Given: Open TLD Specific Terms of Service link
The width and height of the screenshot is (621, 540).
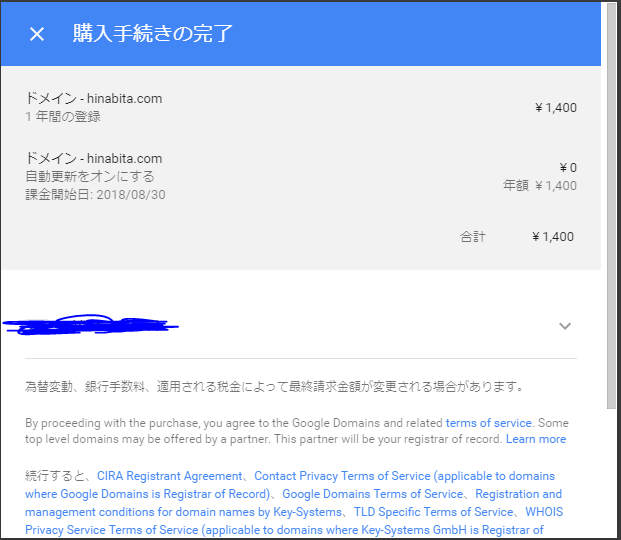Looking at the screenshot, I should 433,512.
